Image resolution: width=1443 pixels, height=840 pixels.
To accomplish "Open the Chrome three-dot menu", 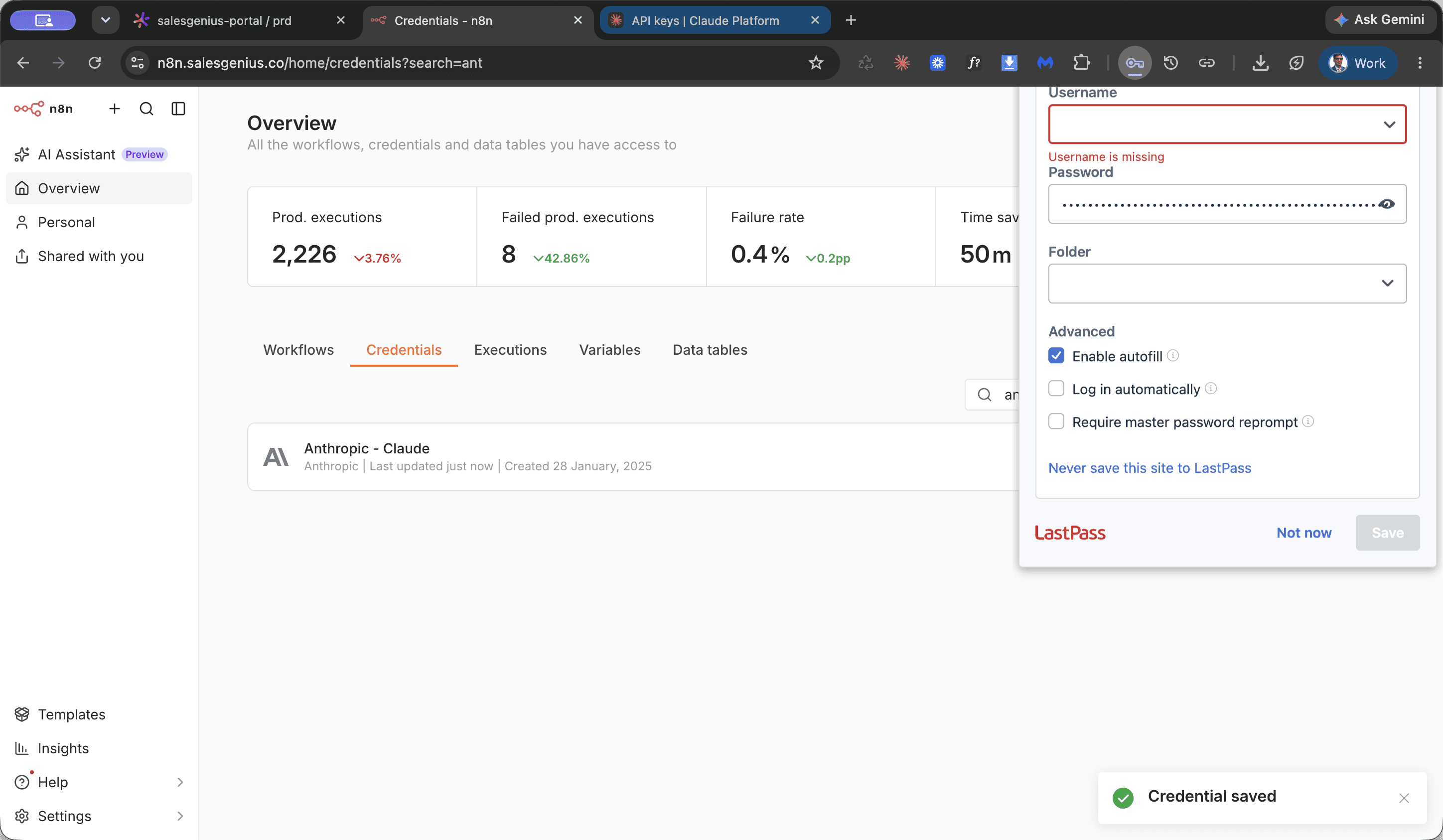I will click(x=1420, y=62).
